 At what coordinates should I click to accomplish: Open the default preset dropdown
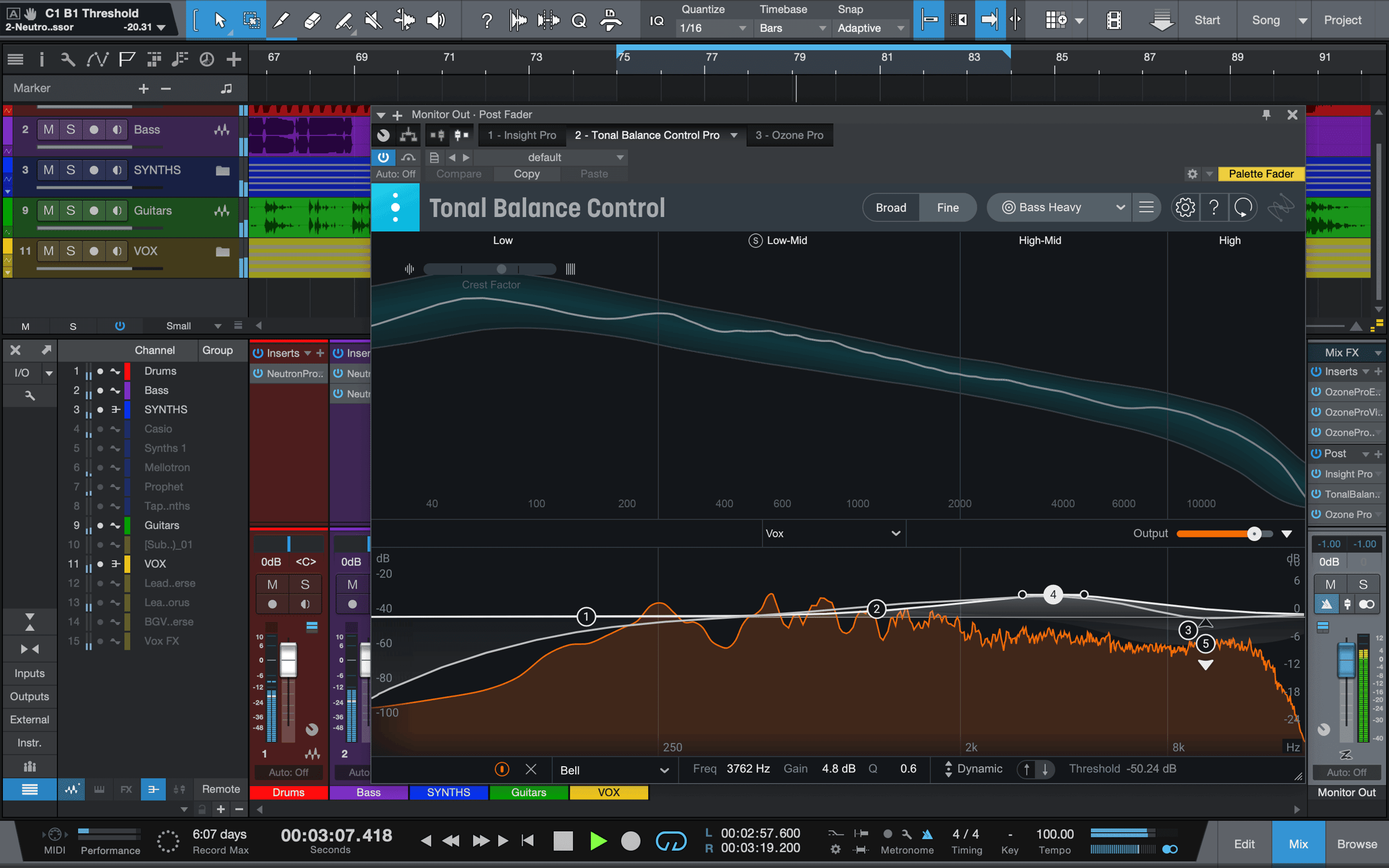(551, 157)
